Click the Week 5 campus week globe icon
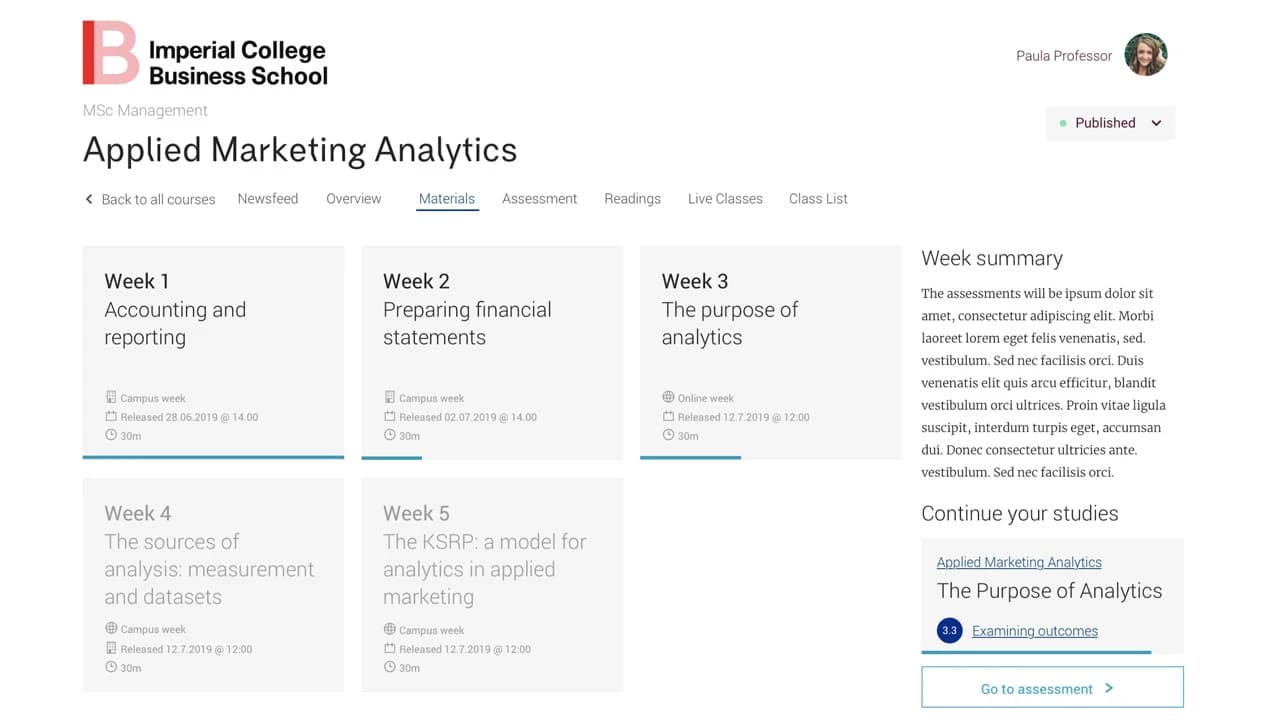Screen dimensions: 1280x720 point(390,629)
